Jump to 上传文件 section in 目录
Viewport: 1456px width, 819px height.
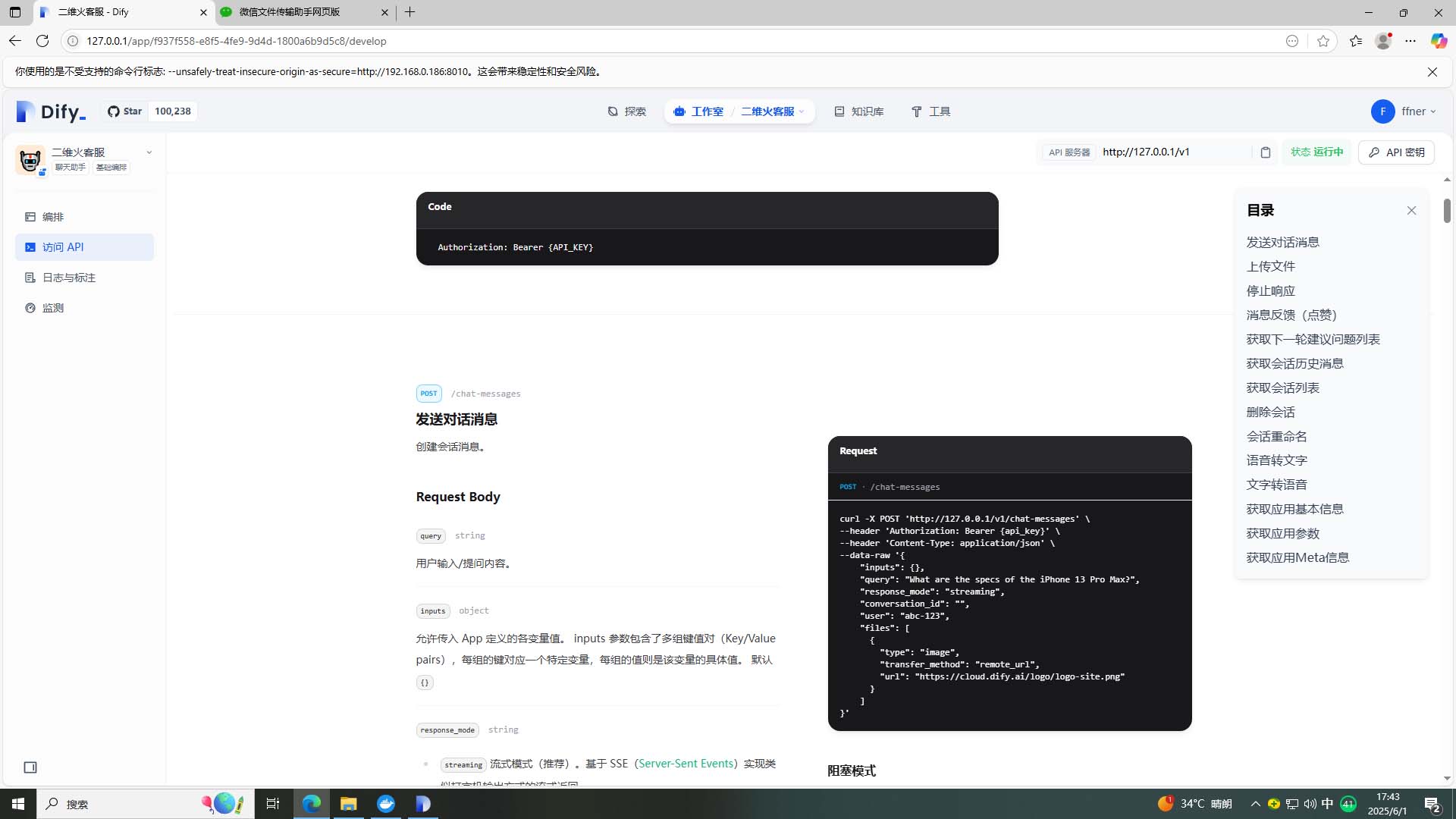1270,266
